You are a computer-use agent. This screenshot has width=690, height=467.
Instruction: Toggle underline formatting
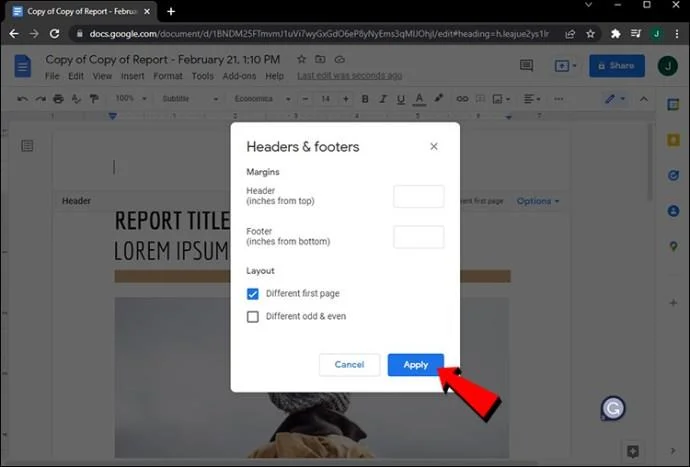pos(400,99)
